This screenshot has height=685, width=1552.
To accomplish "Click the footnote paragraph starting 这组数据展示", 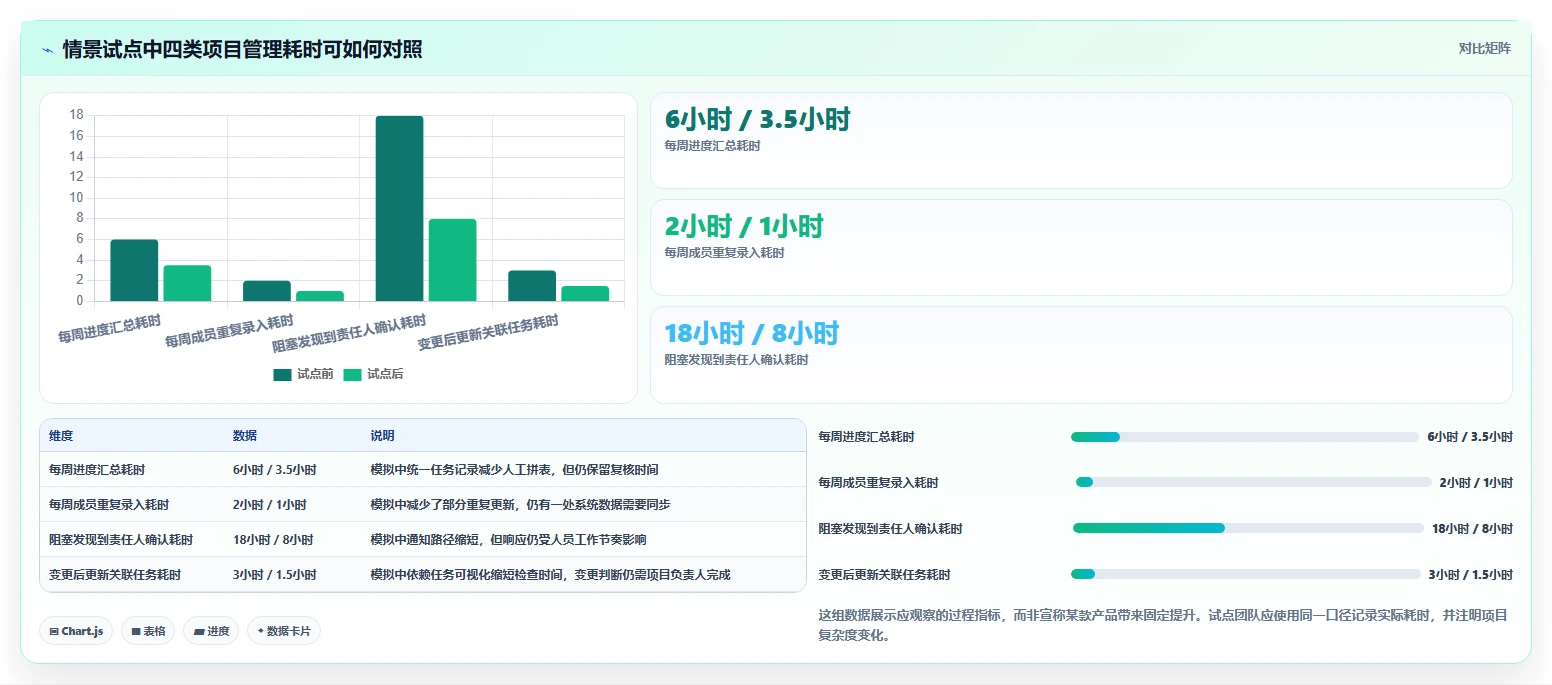I will 1163,625.
